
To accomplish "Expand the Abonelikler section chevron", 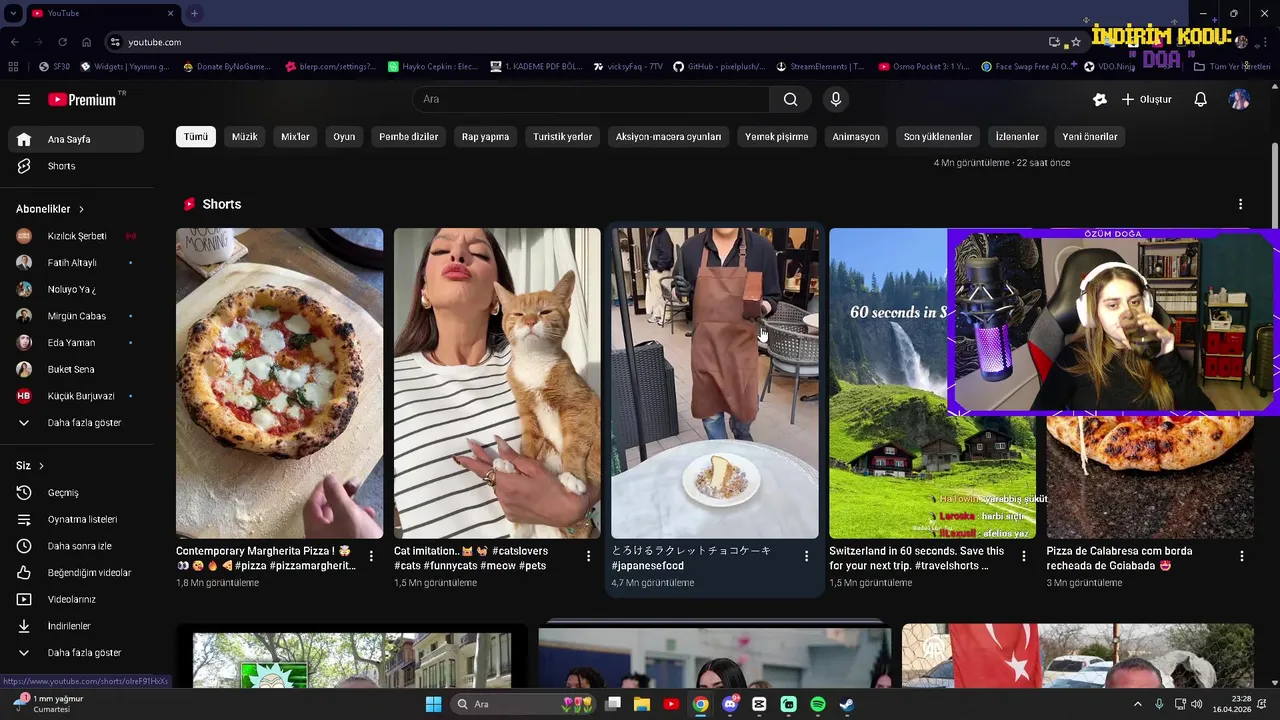I will pos(81,209).
